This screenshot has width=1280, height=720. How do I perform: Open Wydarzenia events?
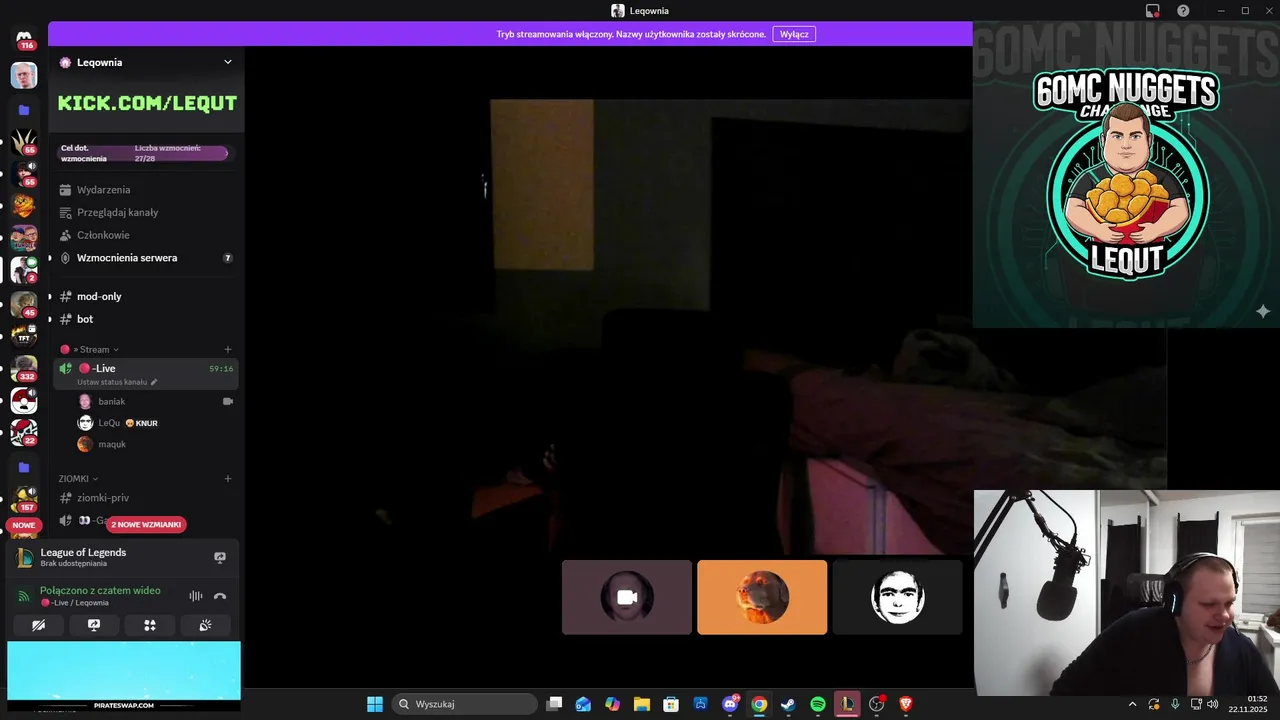coord(145,190)
